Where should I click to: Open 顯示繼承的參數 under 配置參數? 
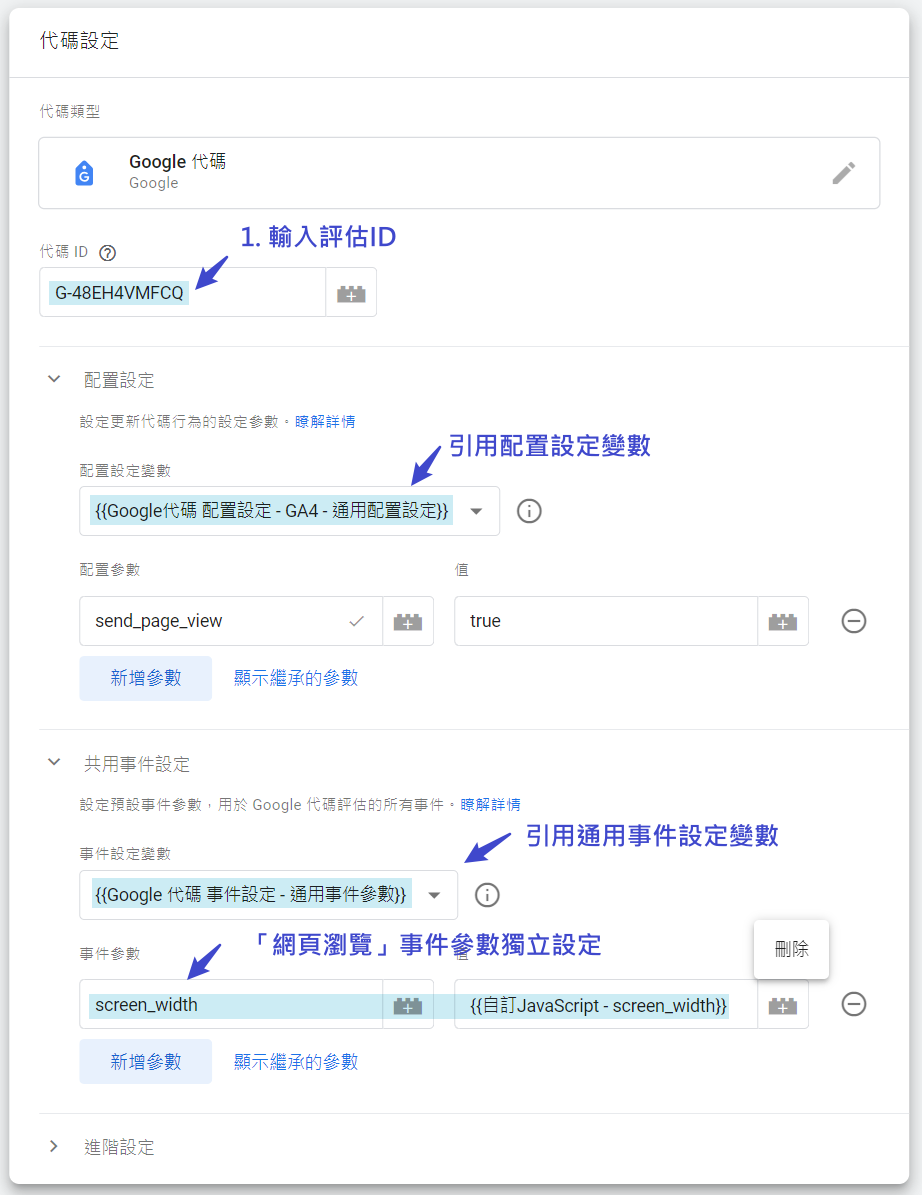point(296,678)
